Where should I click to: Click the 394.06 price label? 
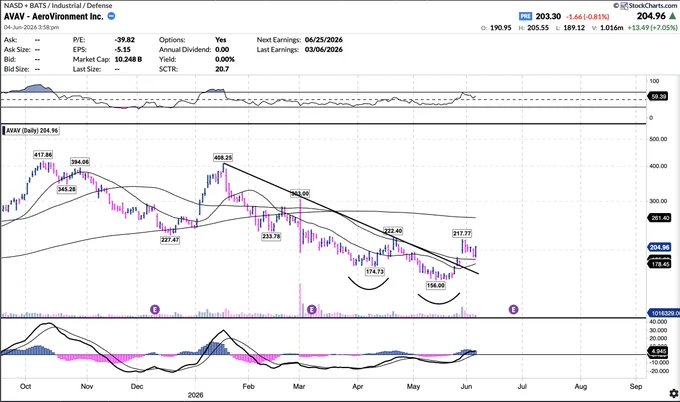80,161
